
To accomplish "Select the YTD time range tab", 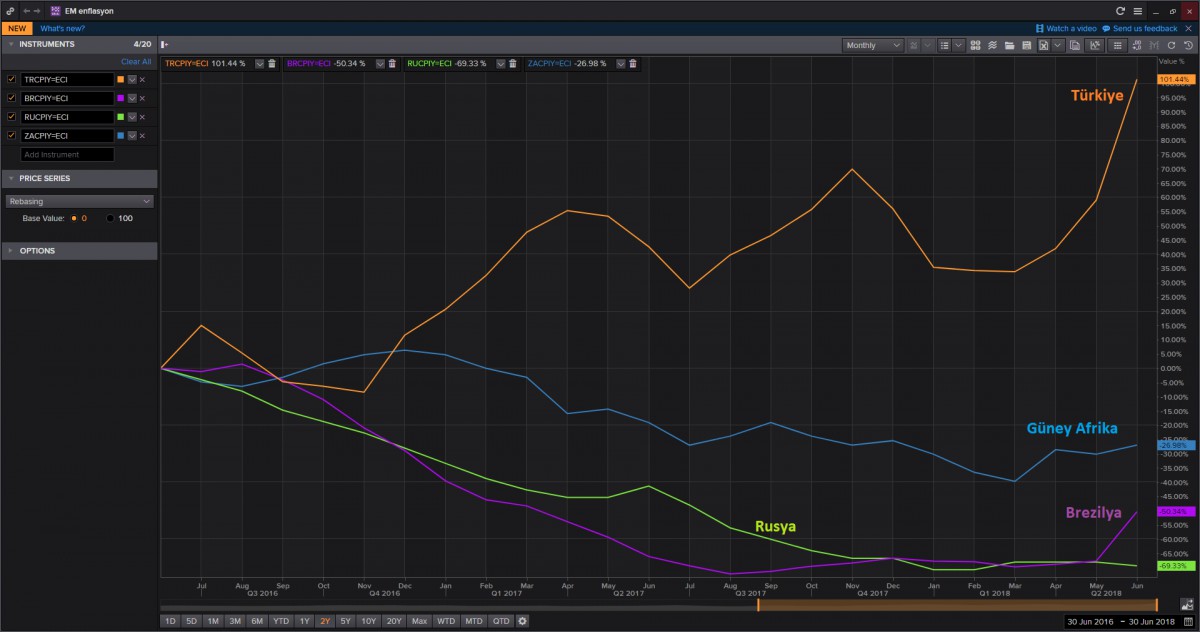I will (281, 621).
